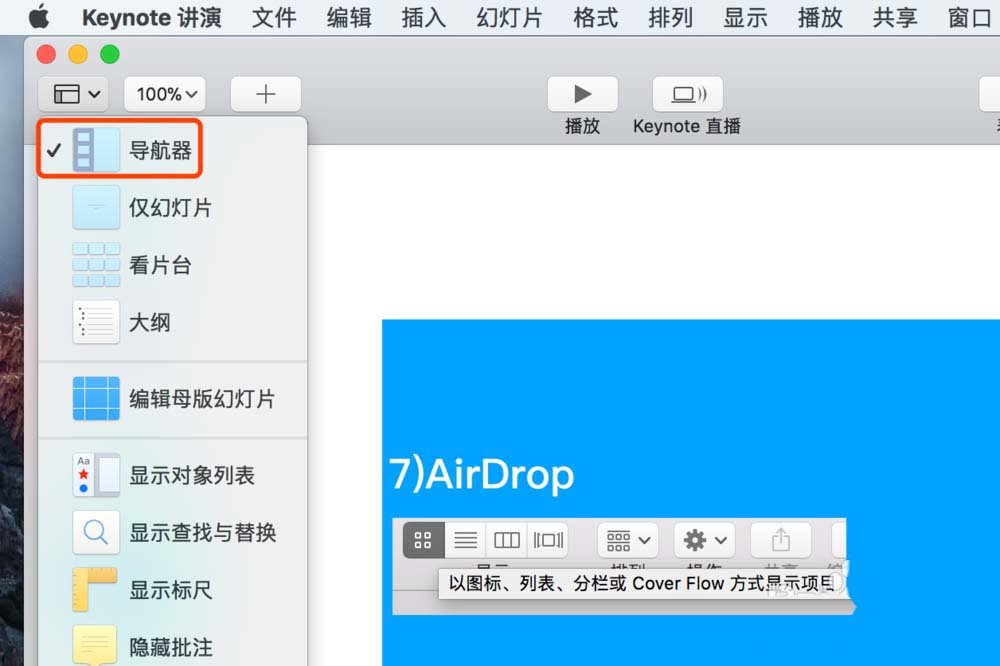Minimize window with yellow button

[x=78, y=54]
